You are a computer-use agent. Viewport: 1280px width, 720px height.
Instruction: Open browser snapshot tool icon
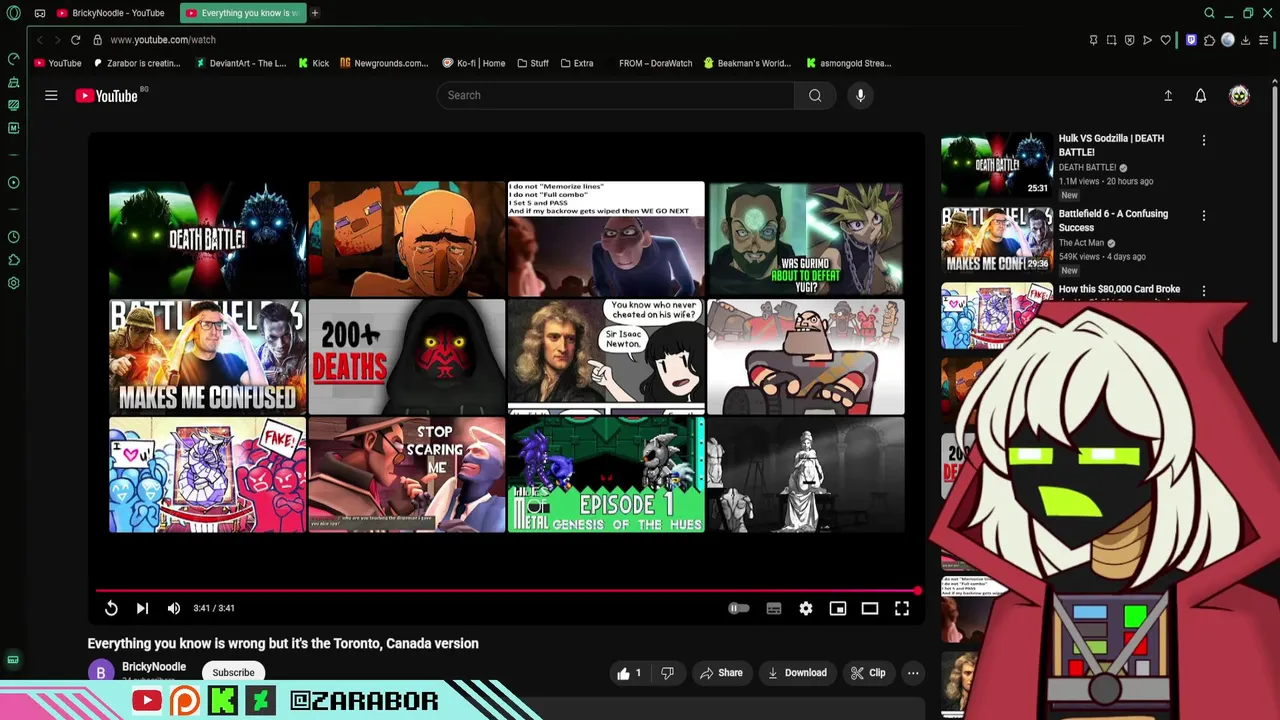(x=1111, y=40)
